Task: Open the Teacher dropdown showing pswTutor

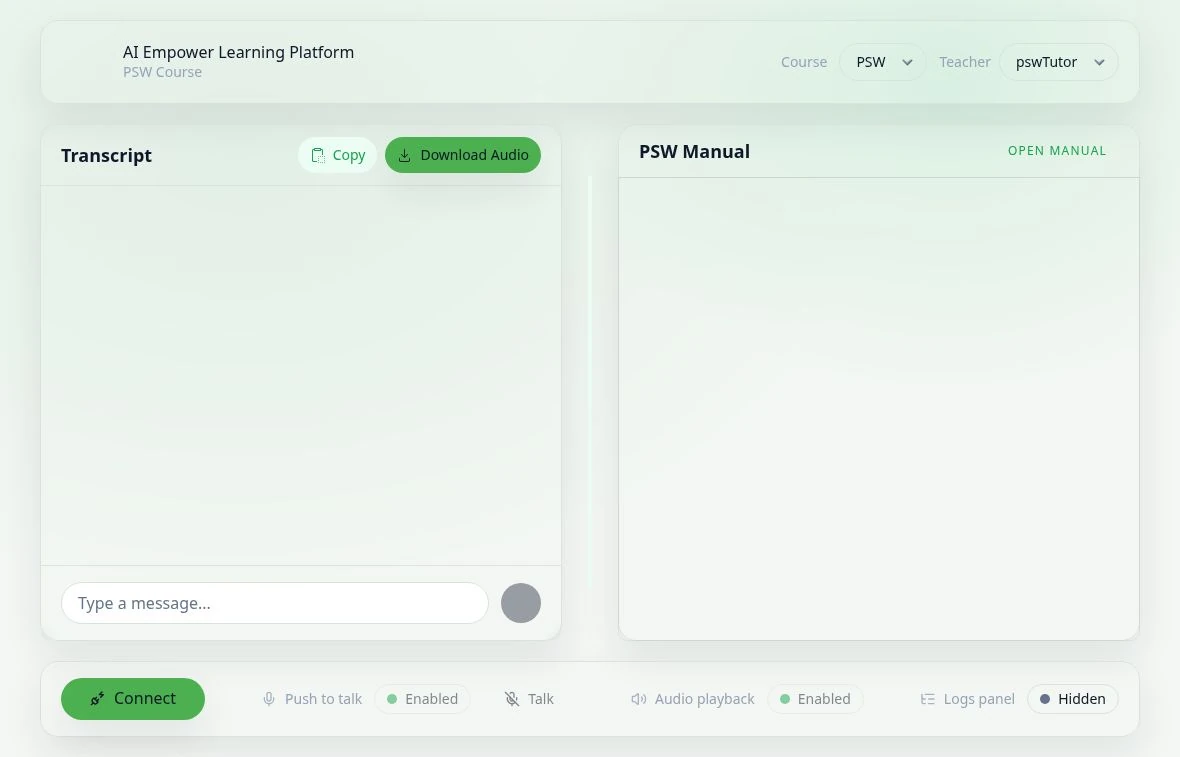Action: coord(1059,62)
